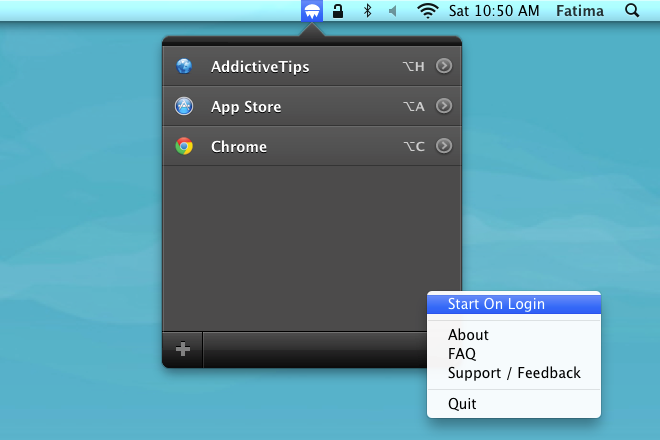Screen dimensions: 660x440
Task: Click the Chrome logo icon
Action: [x=184, y=146]
